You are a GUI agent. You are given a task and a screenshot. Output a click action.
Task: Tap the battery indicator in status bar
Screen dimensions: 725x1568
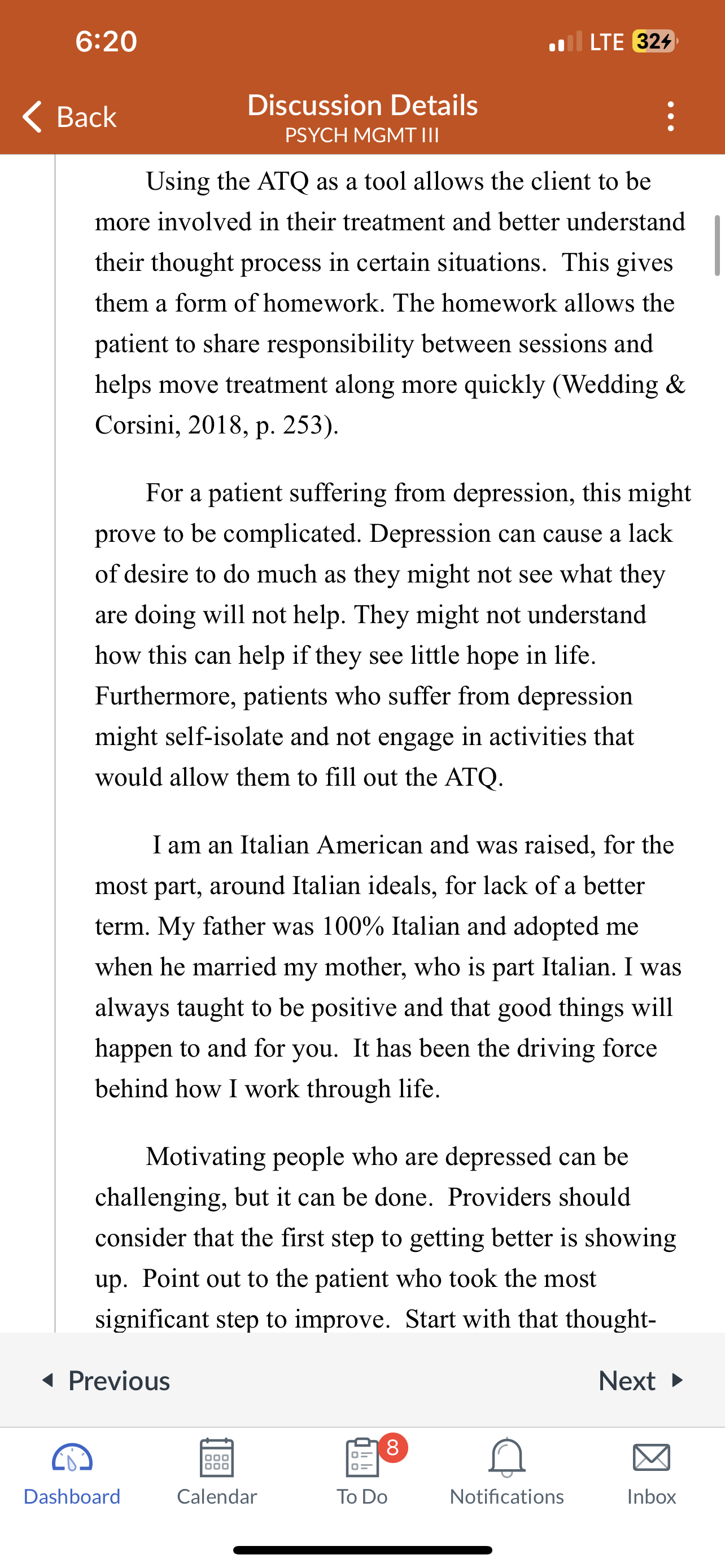tap(655, 41)
